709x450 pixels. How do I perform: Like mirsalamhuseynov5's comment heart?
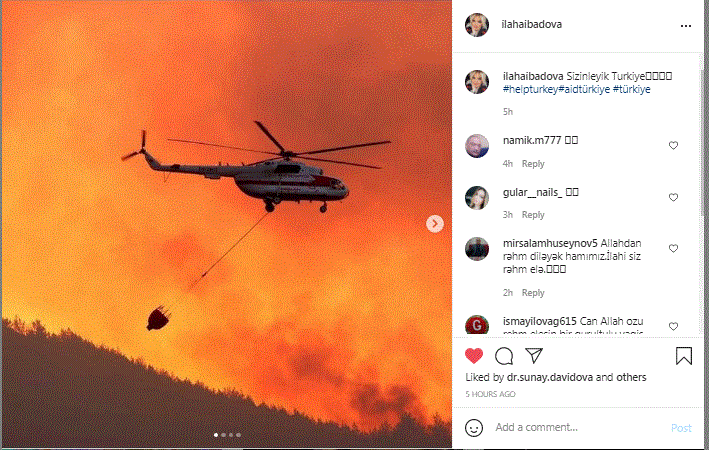click(x=673, y=248)
